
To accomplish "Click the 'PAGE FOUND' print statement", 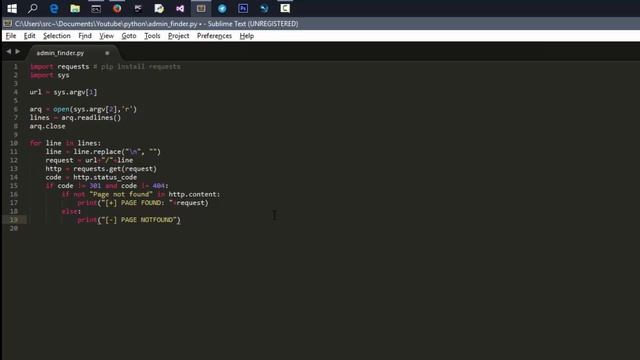I will click(x=143, y=203).
